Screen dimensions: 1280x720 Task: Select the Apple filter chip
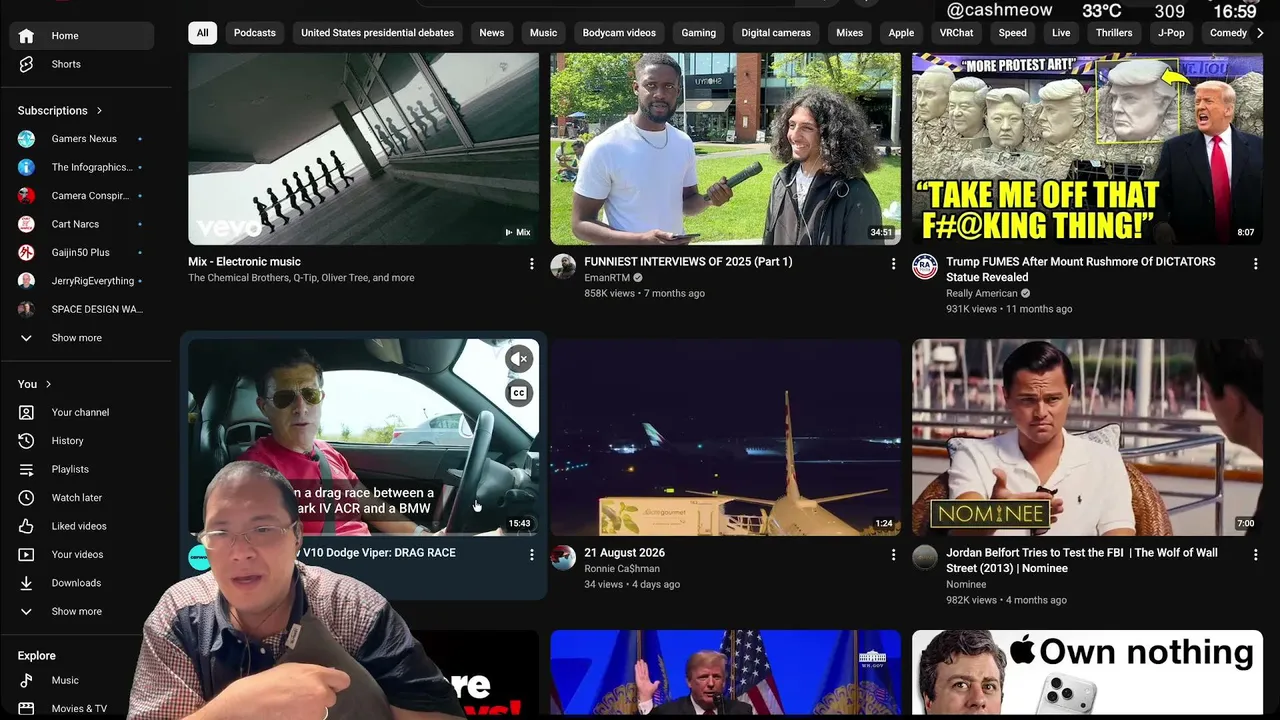coord(901,33)
